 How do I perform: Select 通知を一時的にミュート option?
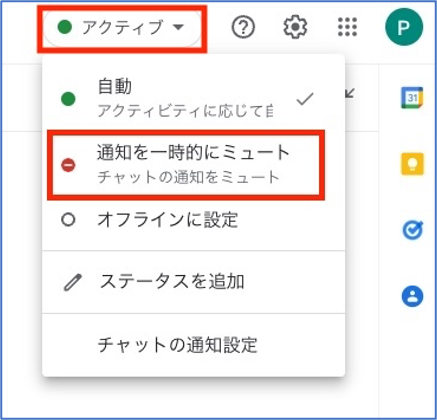[x=193, y=165]
